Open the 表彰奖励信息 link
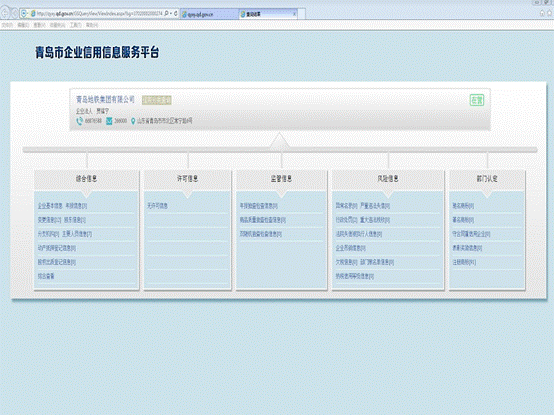The image size is (554, 415). coord(467,248)
